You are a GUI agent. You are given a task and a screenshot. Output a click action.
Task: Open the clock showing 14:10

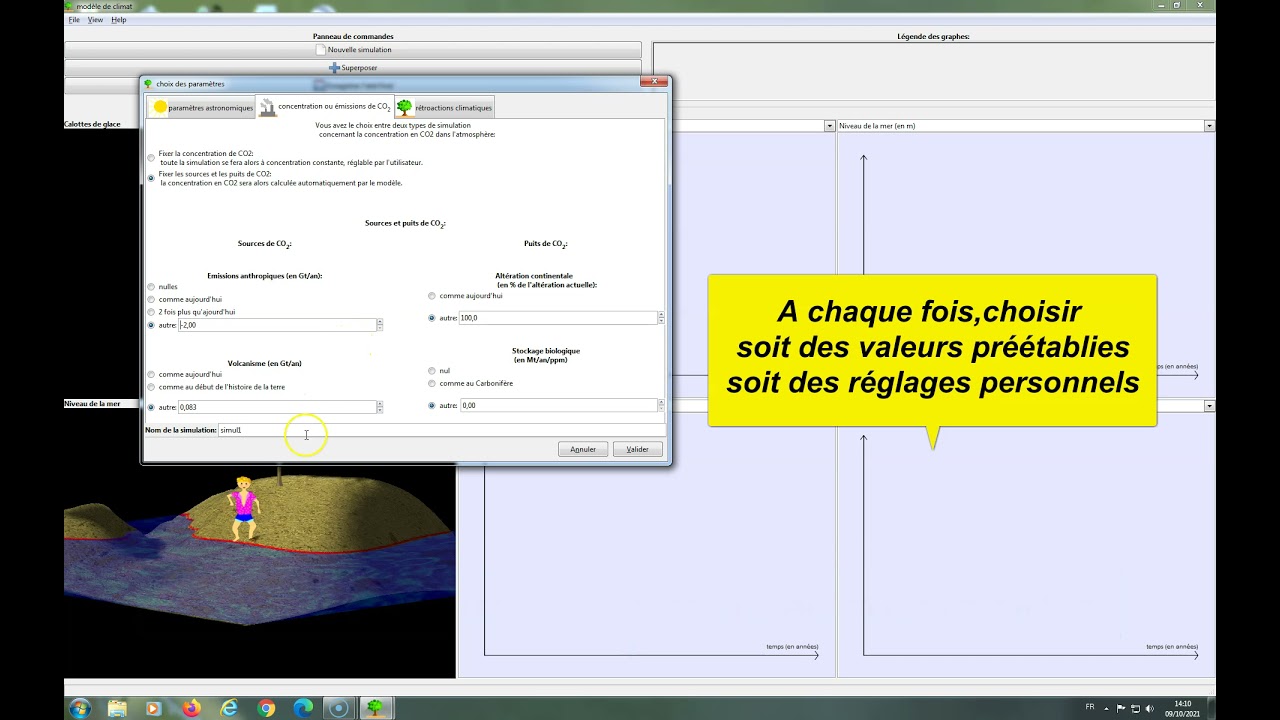tap(1183, 708)
